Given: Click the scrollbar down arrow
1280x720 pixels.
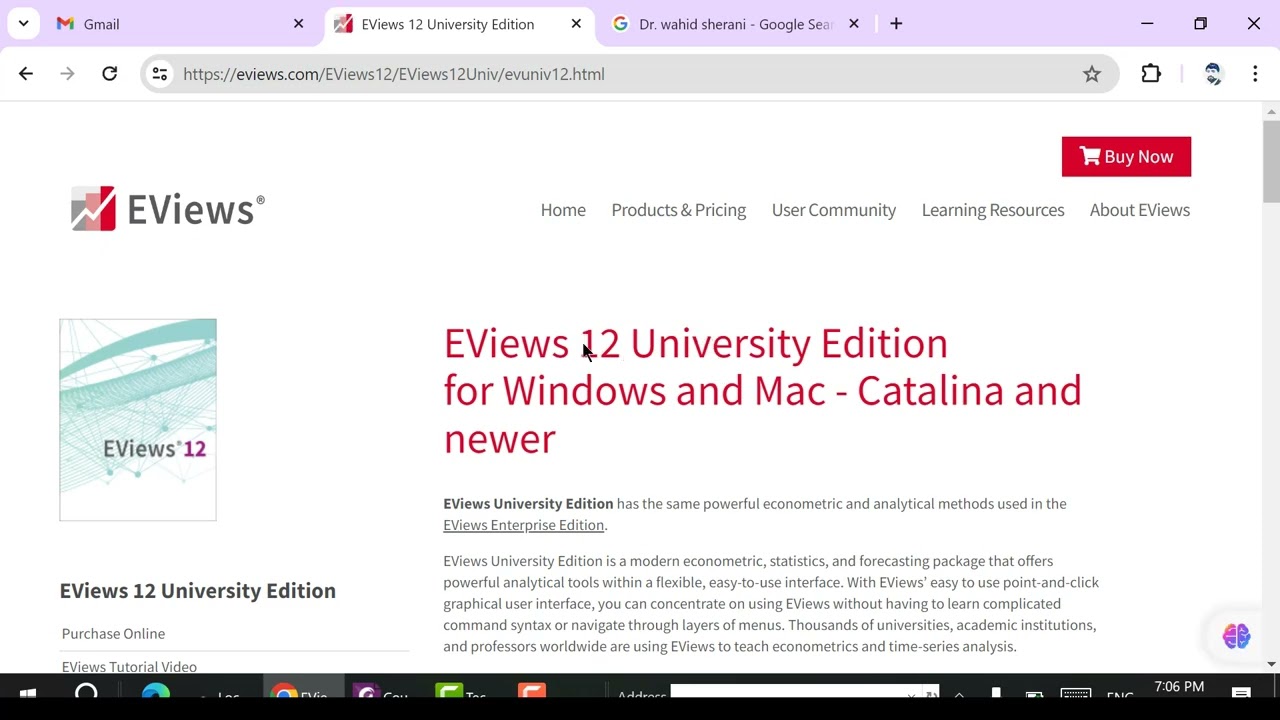Looking at the screenshot, I should [1272, 664].
